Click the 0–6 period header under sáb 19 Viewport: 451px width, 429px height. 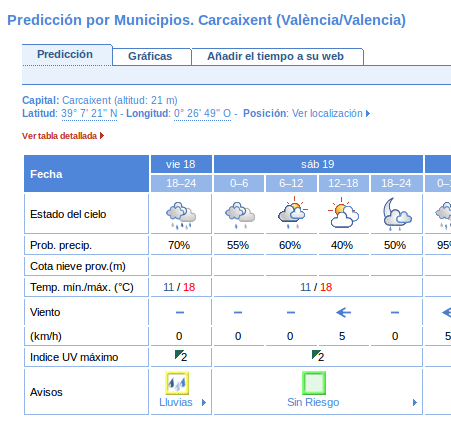[x=239, y=183]
